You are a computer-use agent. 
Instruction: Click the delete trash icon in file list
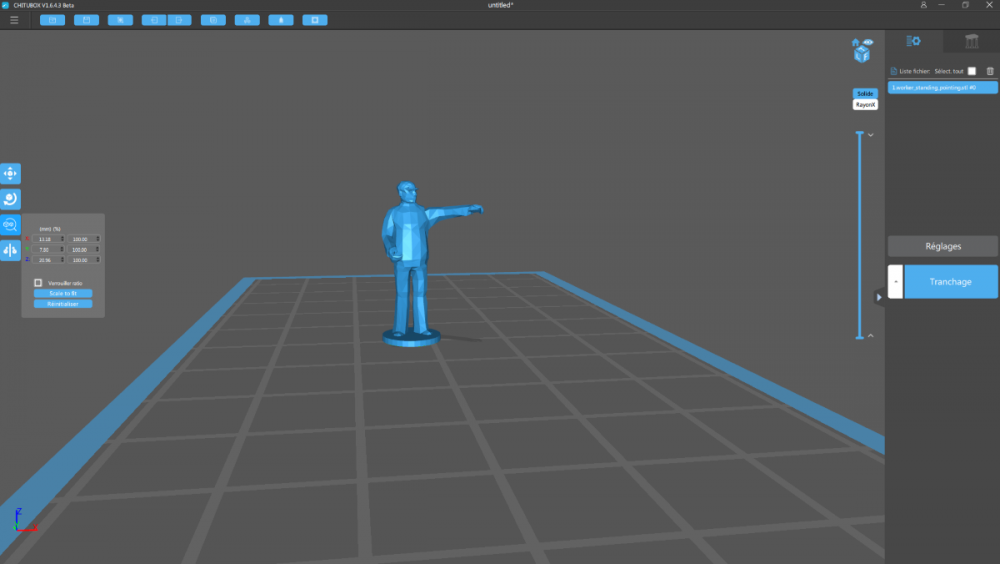990,71
